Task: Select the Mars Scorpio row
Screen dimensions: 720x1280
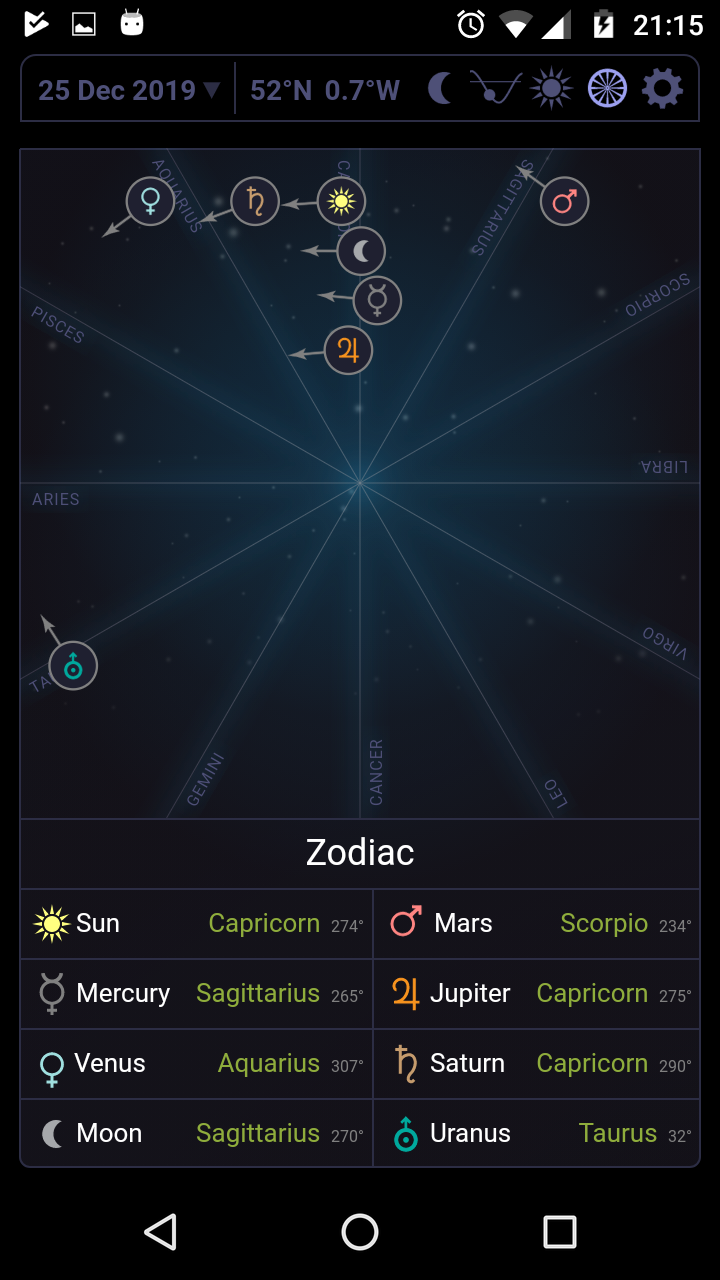Action: 537,924
